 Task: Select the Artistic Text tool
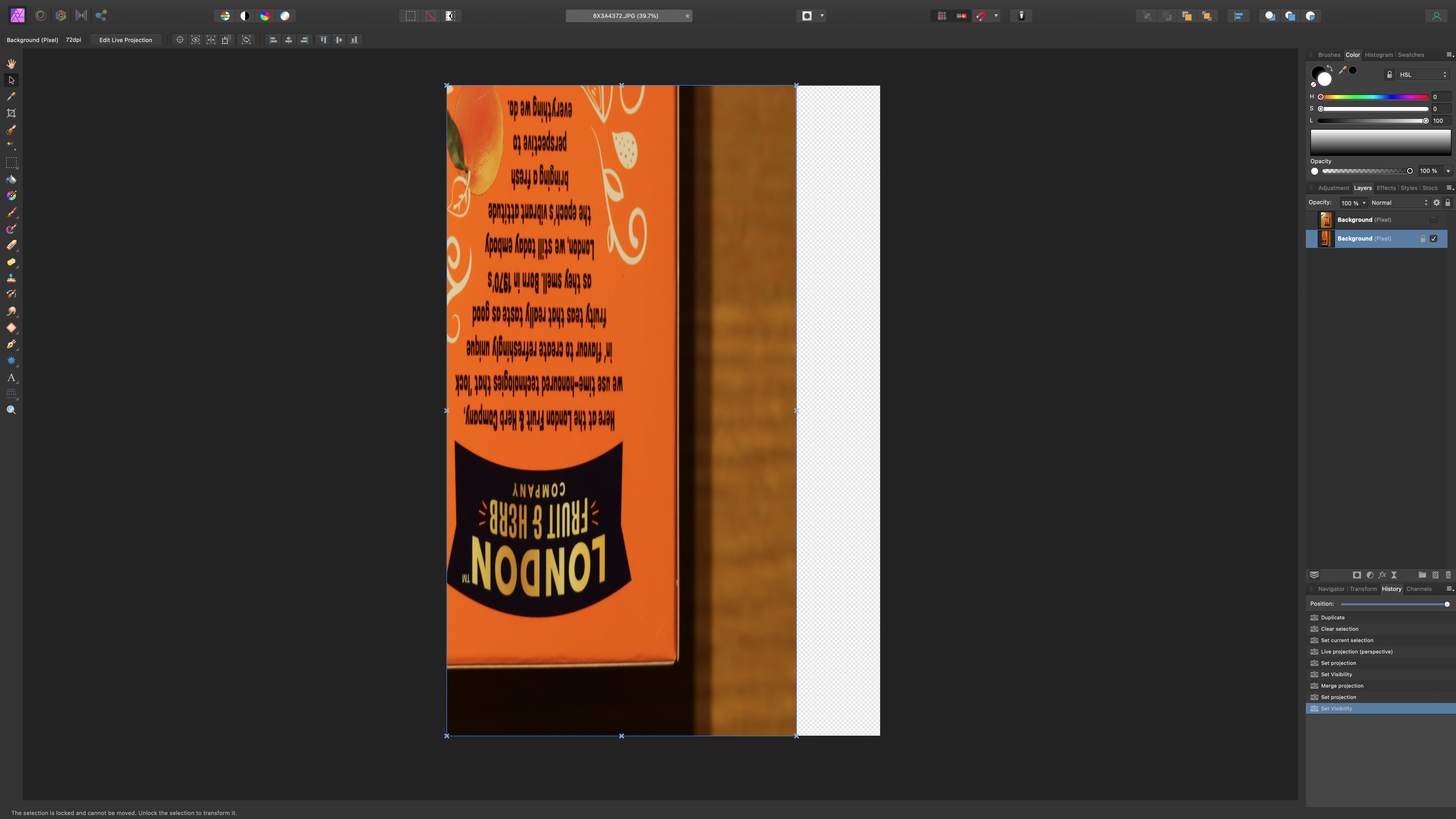pyautogui.click(x=11, y=378)
